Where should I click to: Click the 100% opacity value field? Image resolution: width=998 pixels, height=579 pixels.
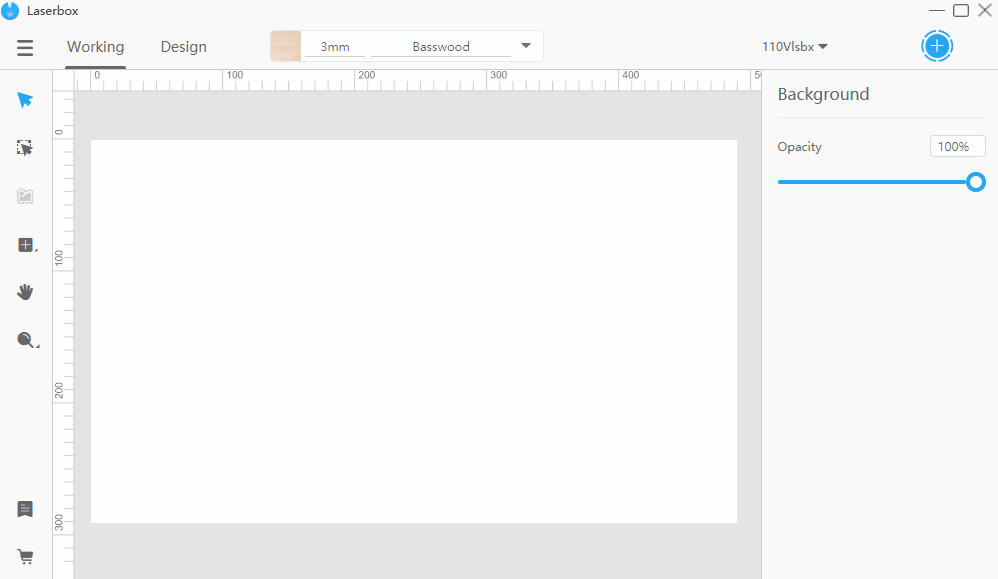pyautogui.click(x=957, y=146)
